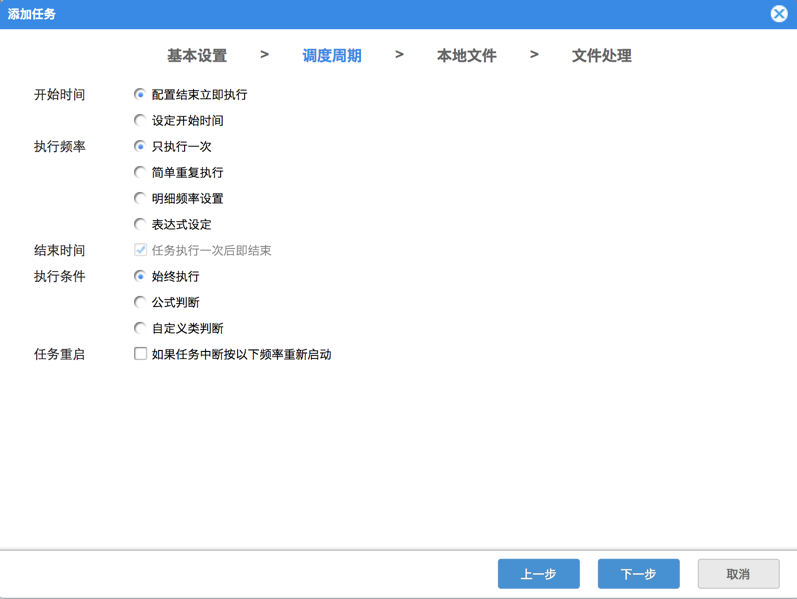Select 配置结束立即执行 start time option
Viewport: 797px width, 599px height.
click(140, 95)
